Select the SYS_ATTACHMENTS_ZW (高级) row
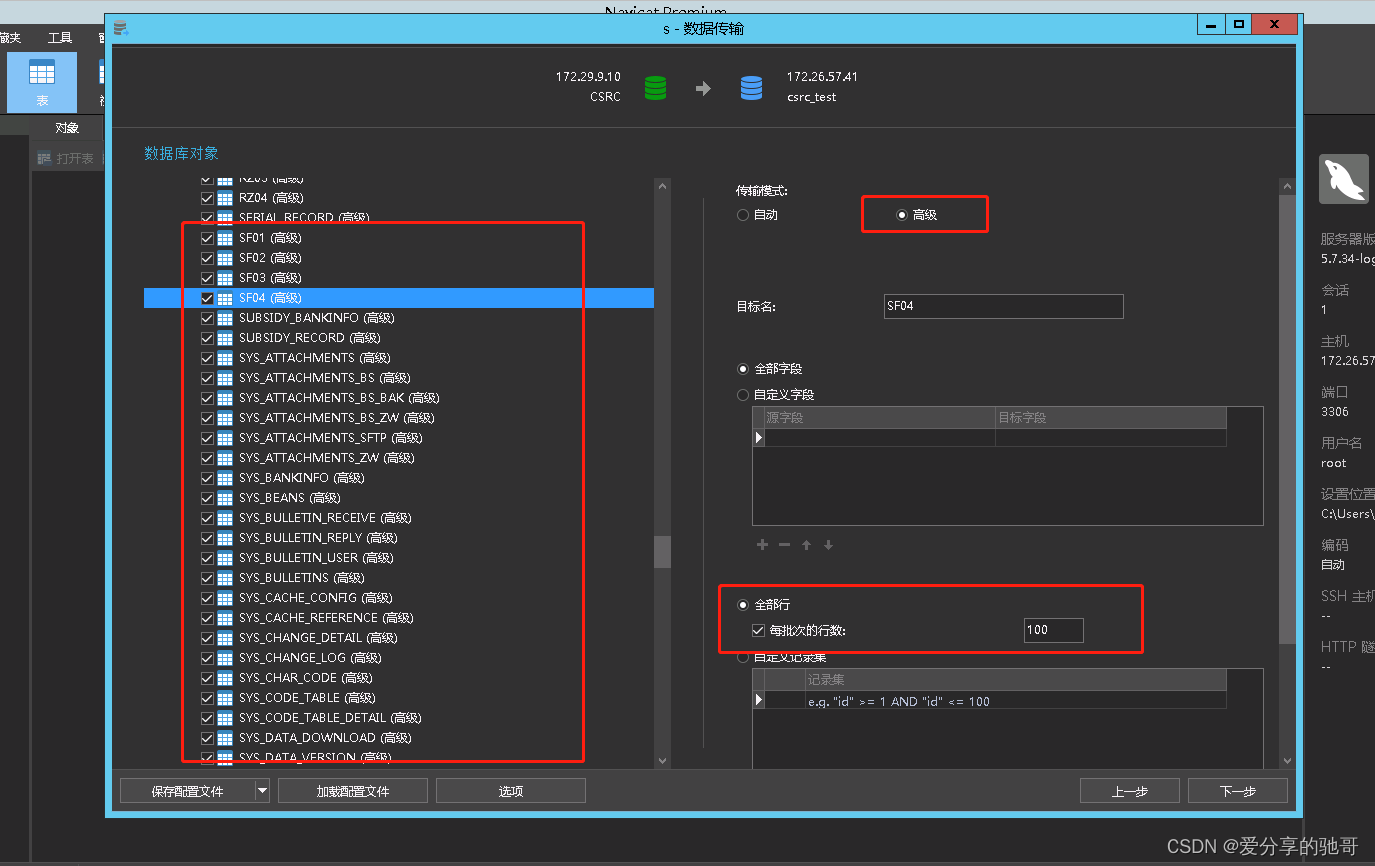This screenshot has width=1375, height=866. 399,458
